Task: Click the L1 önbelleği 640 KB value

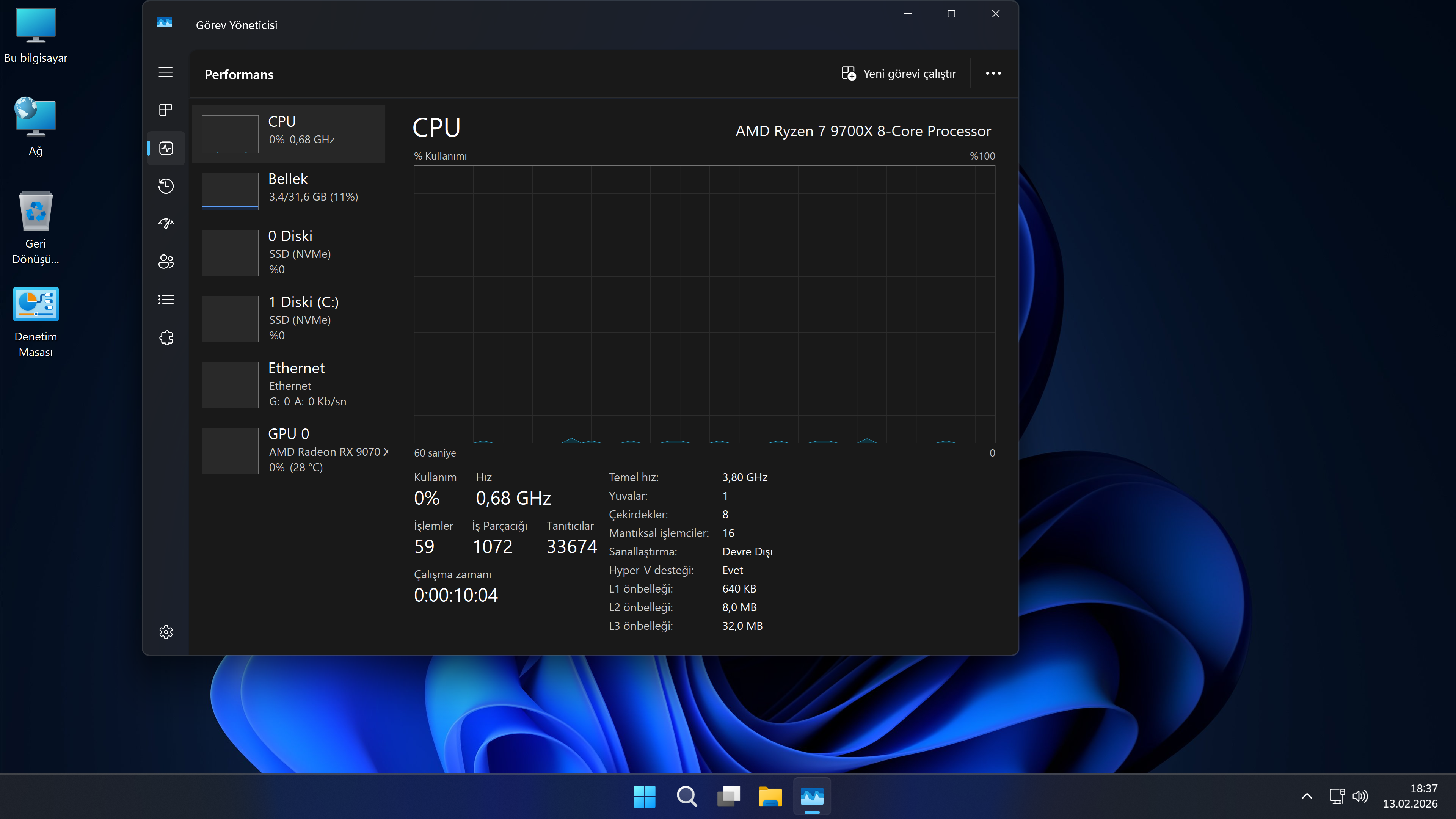Action: point(739,589)
